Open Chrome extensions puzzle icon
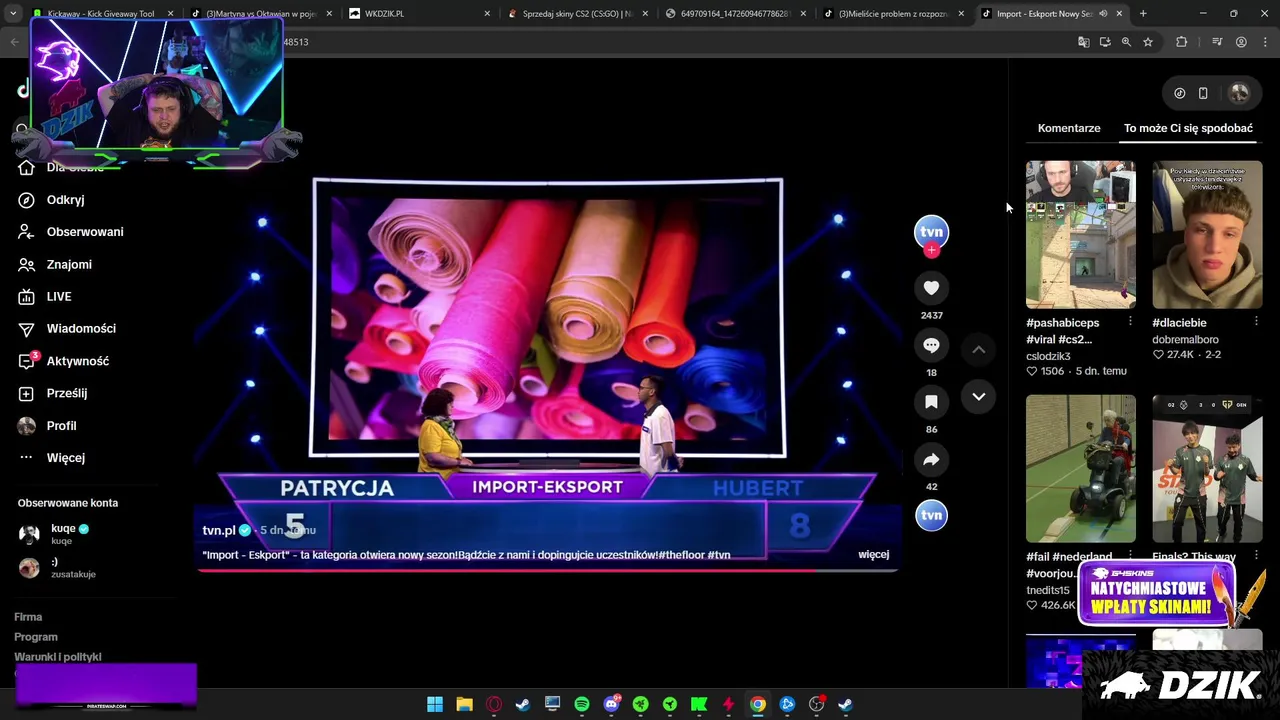The width and height of the screenshot is (1280, 720). click(x=1182, y=42)
